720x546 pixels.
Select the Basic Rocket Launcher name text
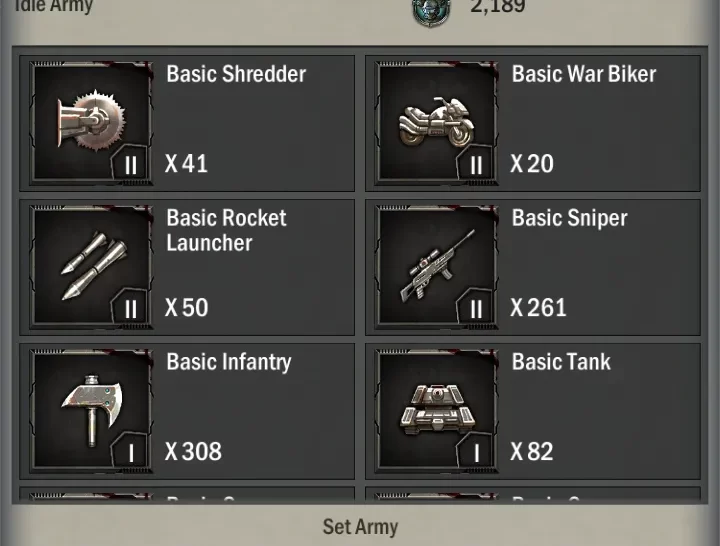pyautogui.click(x=226, y=231)
